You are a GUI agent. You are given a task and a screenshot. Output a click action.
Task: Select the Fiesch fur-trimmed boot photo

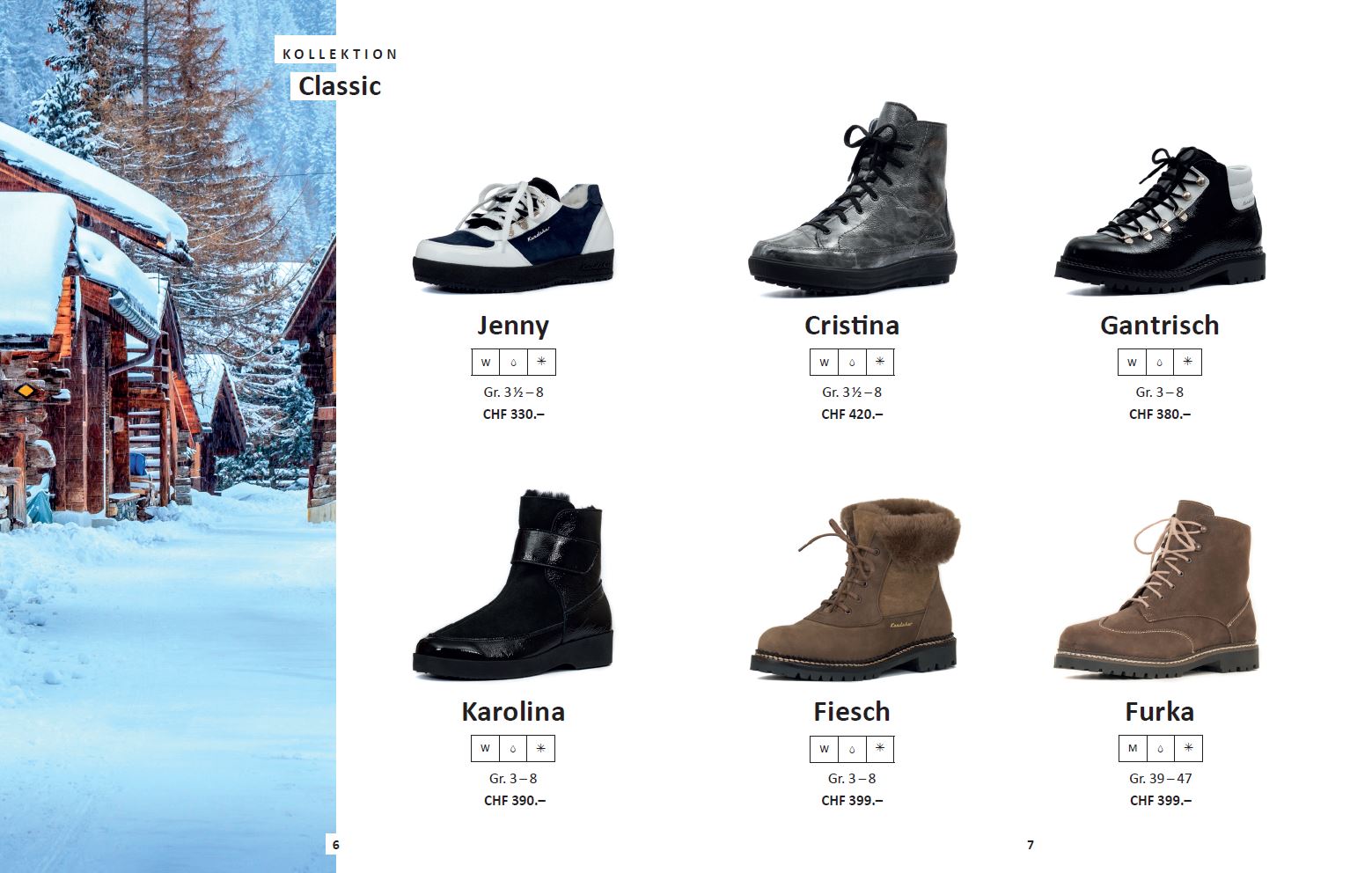point(855,590)
